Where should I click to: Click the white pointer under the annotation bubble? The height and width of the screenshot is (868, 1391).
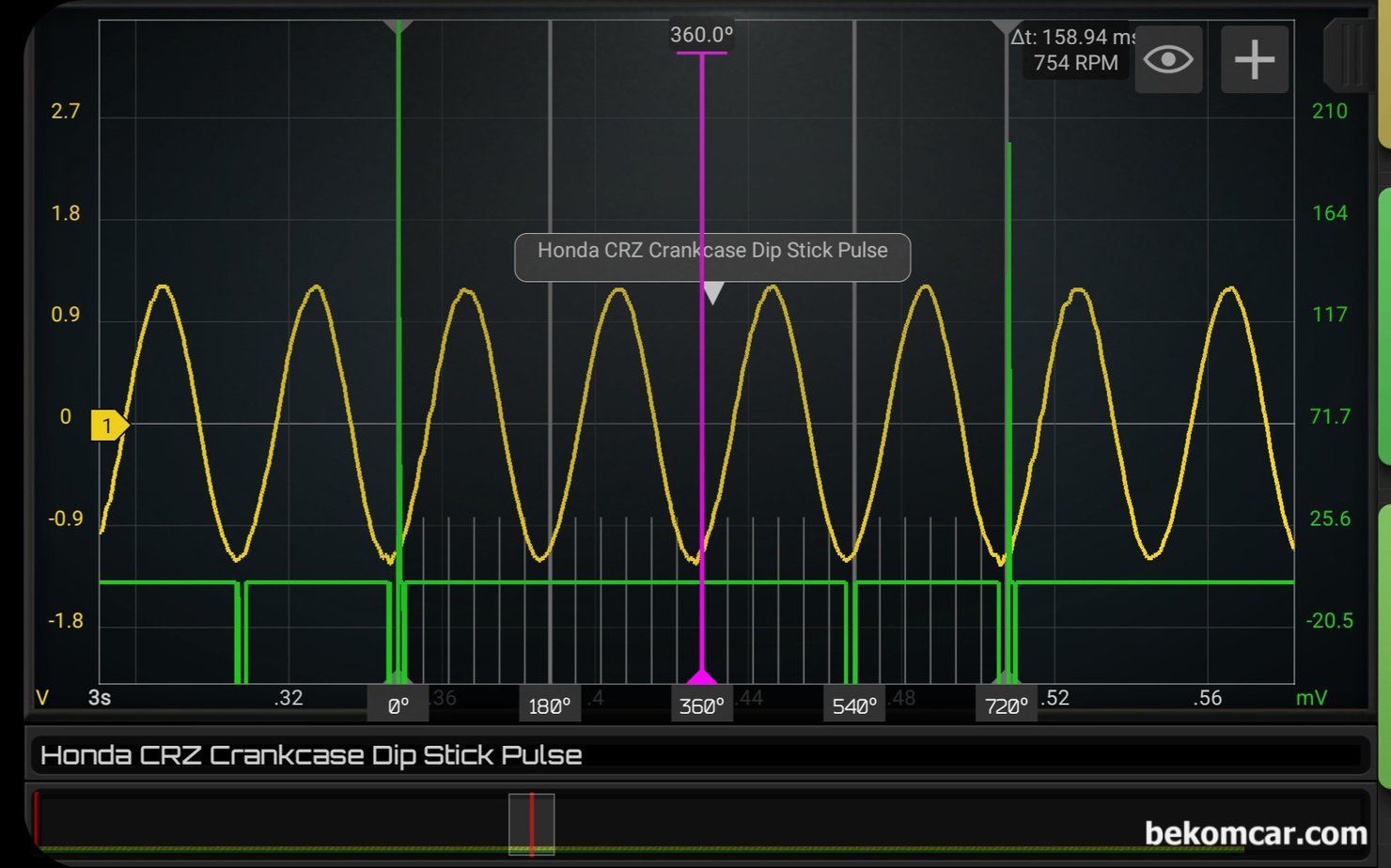point(713,293)
